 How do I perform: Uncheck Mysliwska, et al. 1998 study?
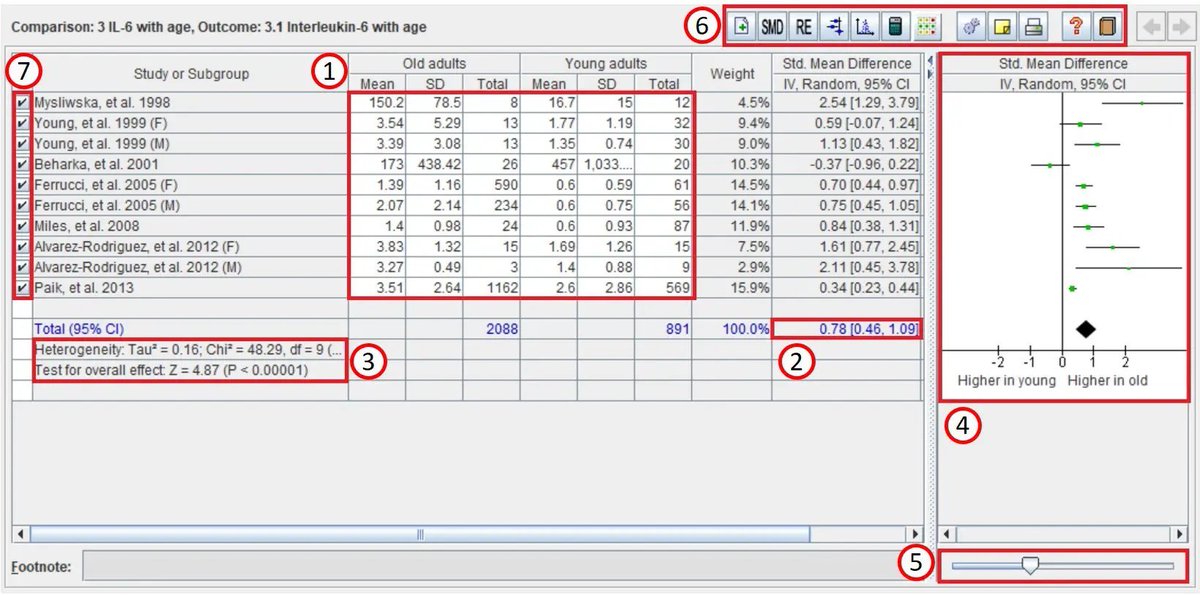[x=22, y=102]
